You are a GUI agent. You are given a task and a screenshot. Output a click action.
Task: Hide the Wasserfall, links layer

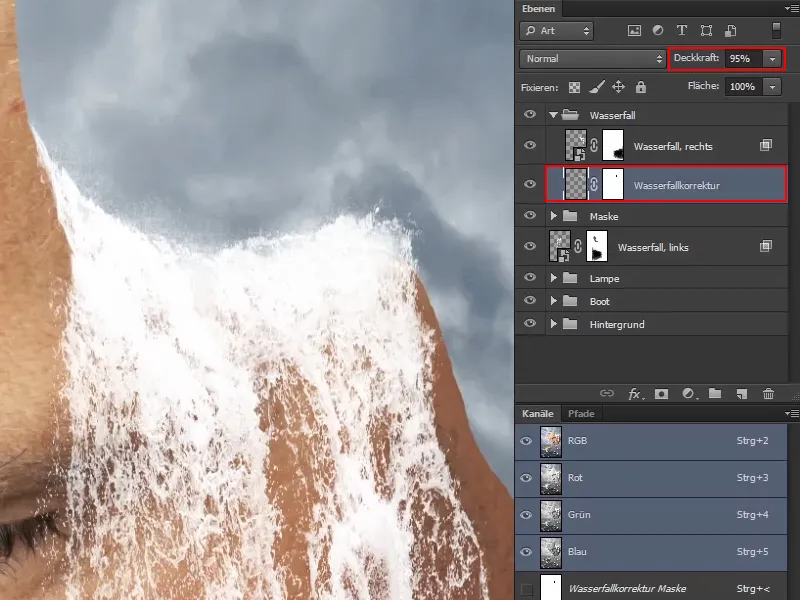530,246
